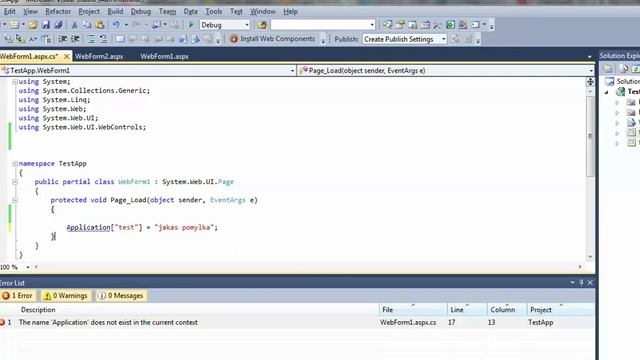Click the Undo arrow icon
The height and width of the screenshot is (360, 640).
(116, 25)
